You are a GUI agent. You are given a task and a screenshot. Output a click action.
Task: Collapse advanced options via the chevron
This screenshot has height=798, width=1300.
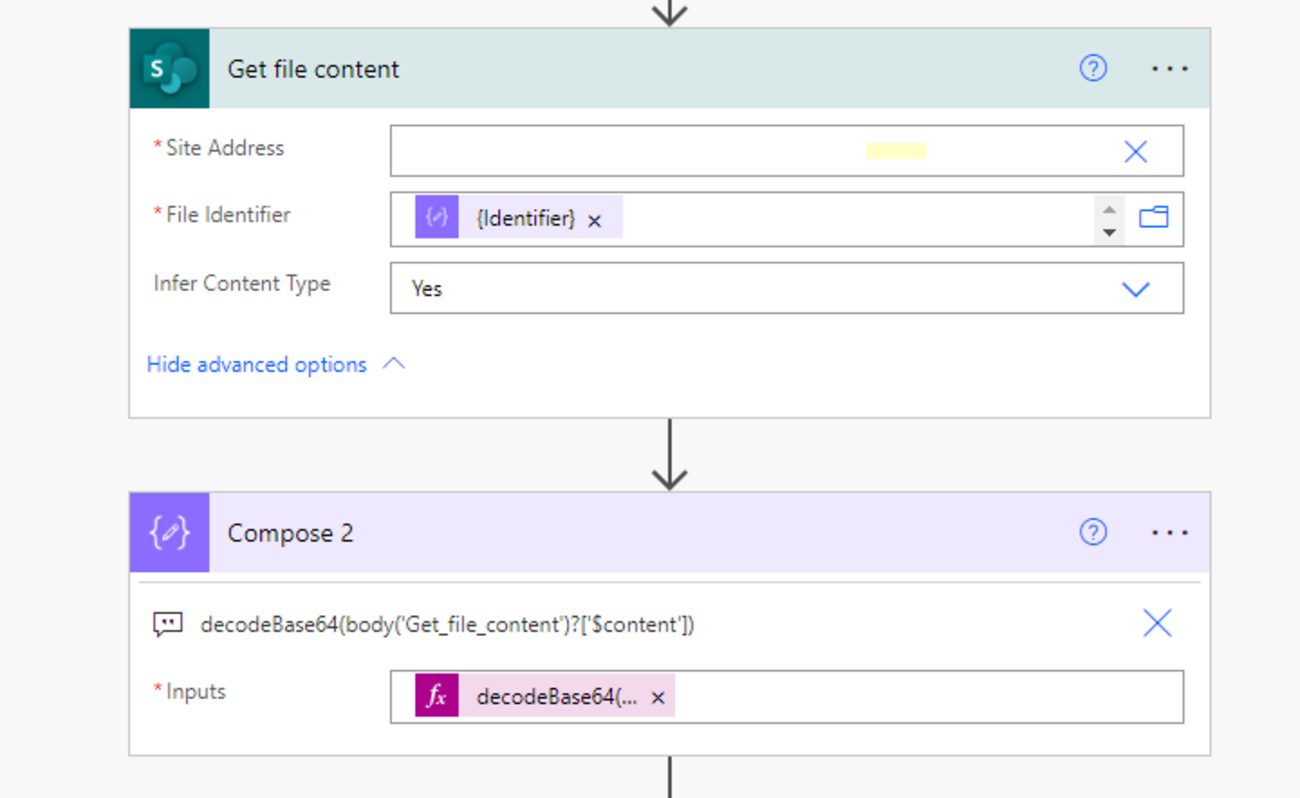(393, 364)
